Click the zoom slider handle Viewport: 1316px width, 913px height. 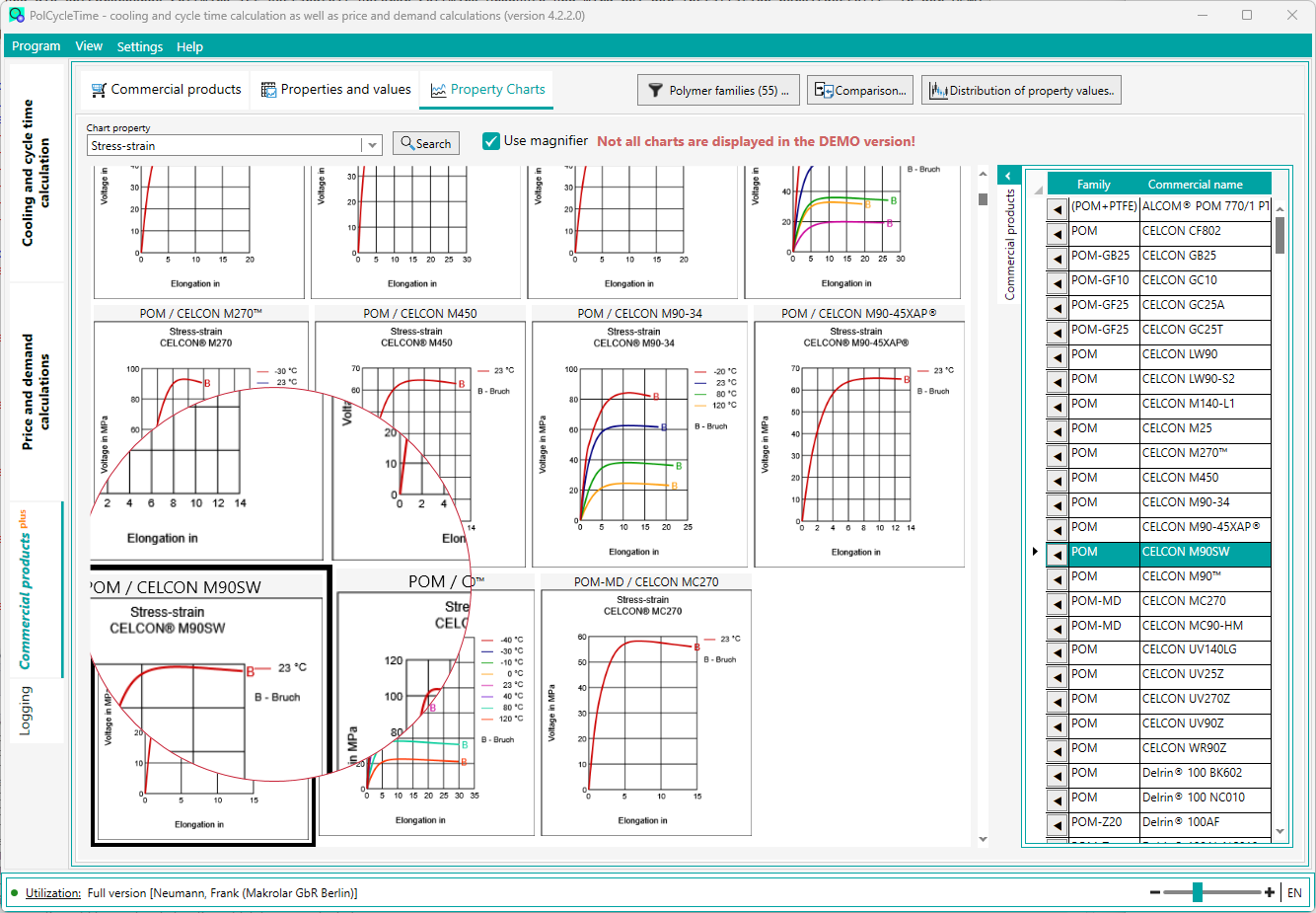1198,892
